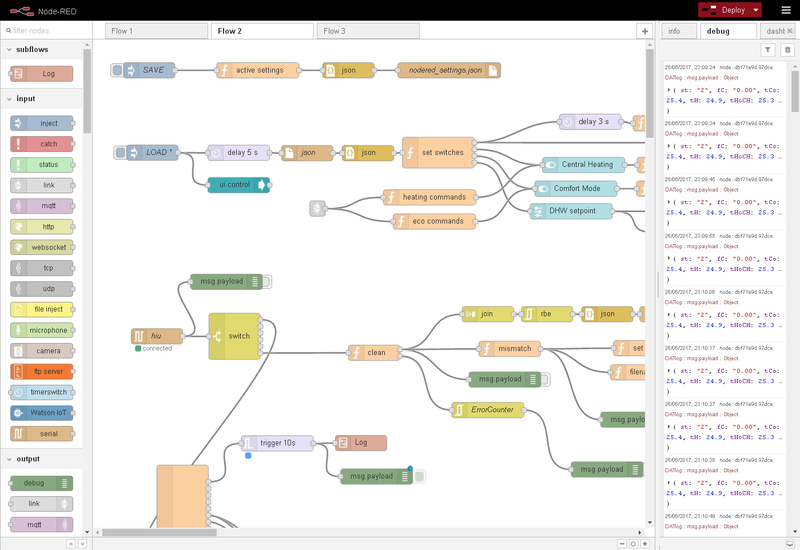Screen dimensions: 800x550
Task: Select the output link node in the palette
Action: coord(41,504)
